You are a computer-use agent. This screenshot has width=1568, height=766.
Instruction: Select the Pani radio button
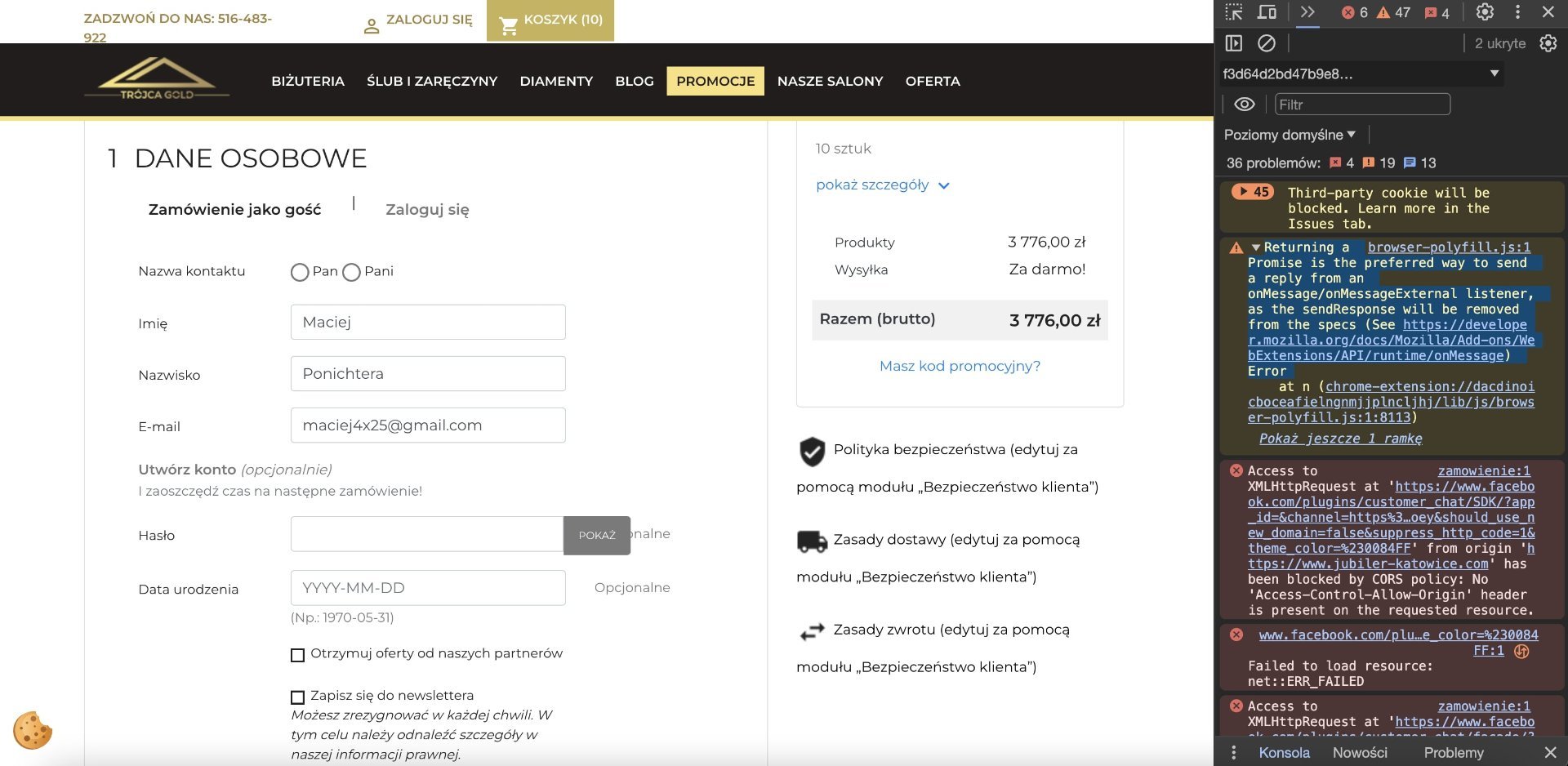pyautogui.click(x=351, y=272)
